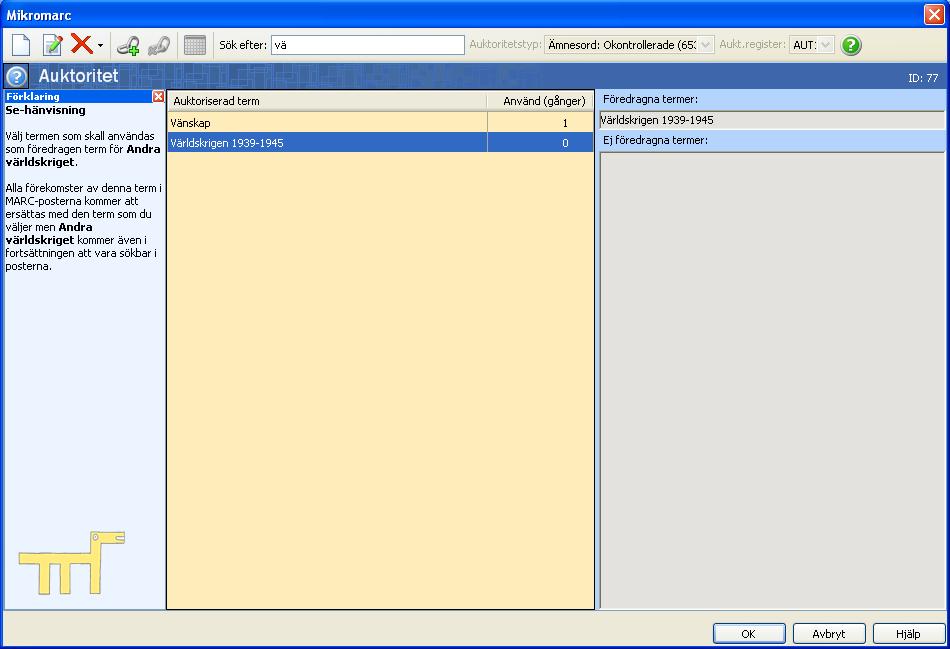Click the green help circle icon
950x649 pixels.
(x=851, y=45)
